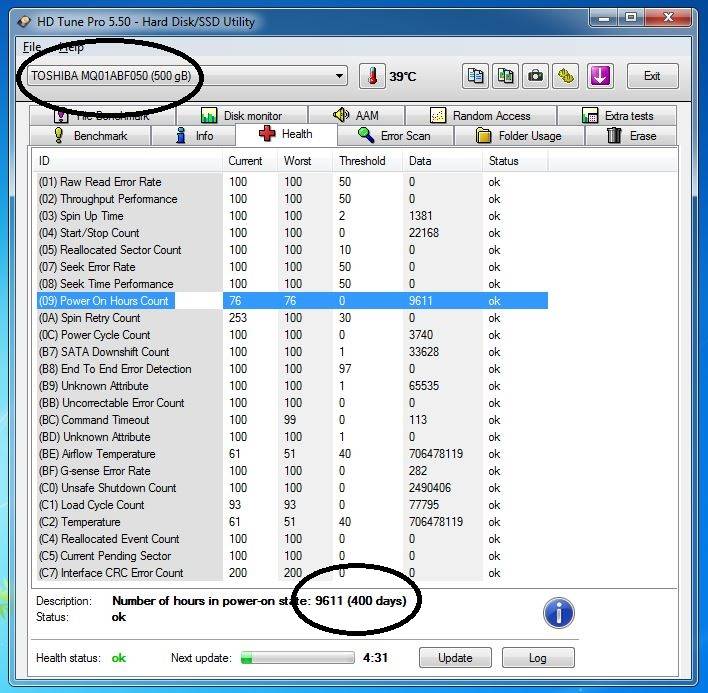Click the Exit button
This screenshot has height=693, width=708.
[x=652, y=76]
